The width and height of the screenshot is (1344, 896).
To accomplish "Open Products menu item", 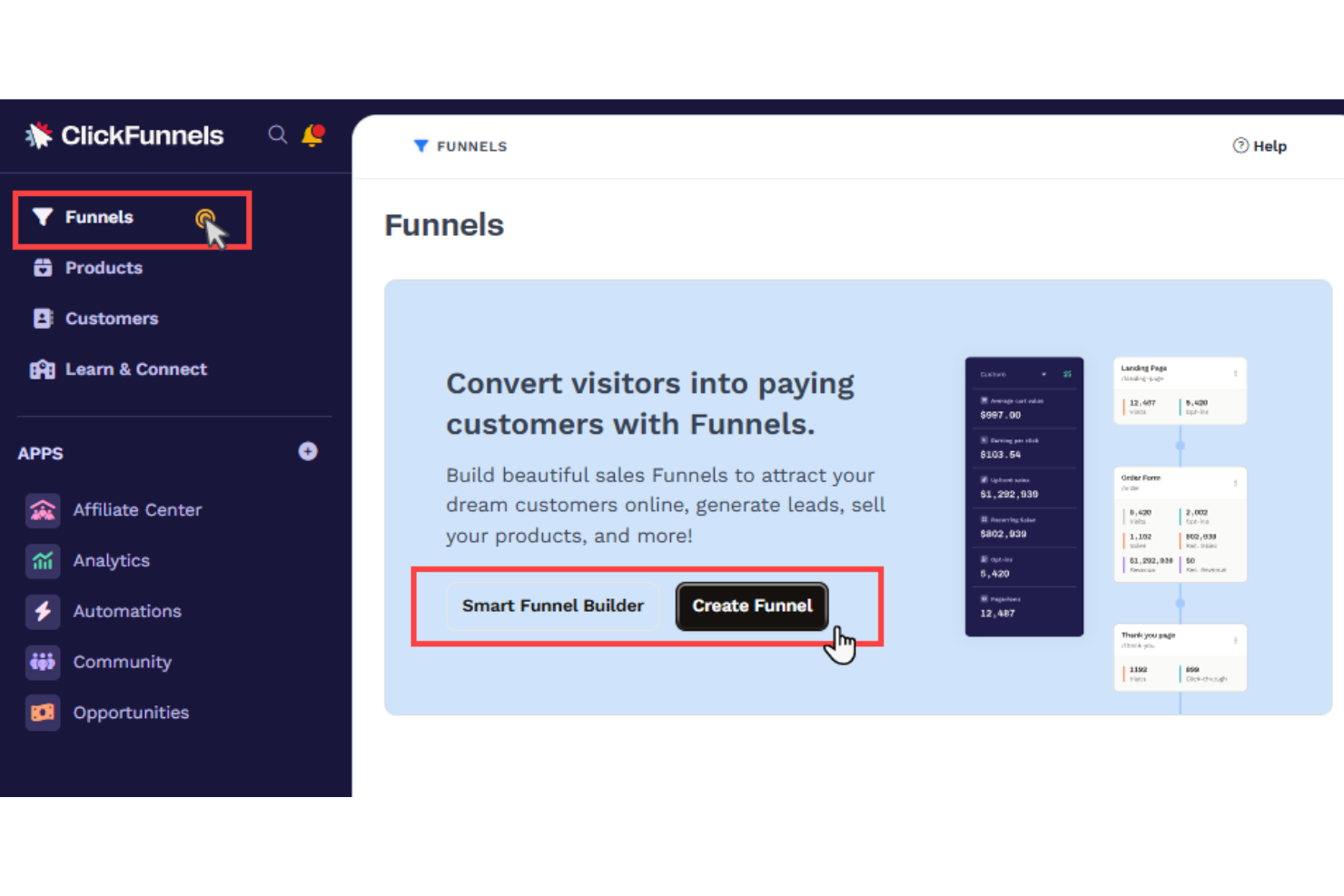I will point(104,268).
